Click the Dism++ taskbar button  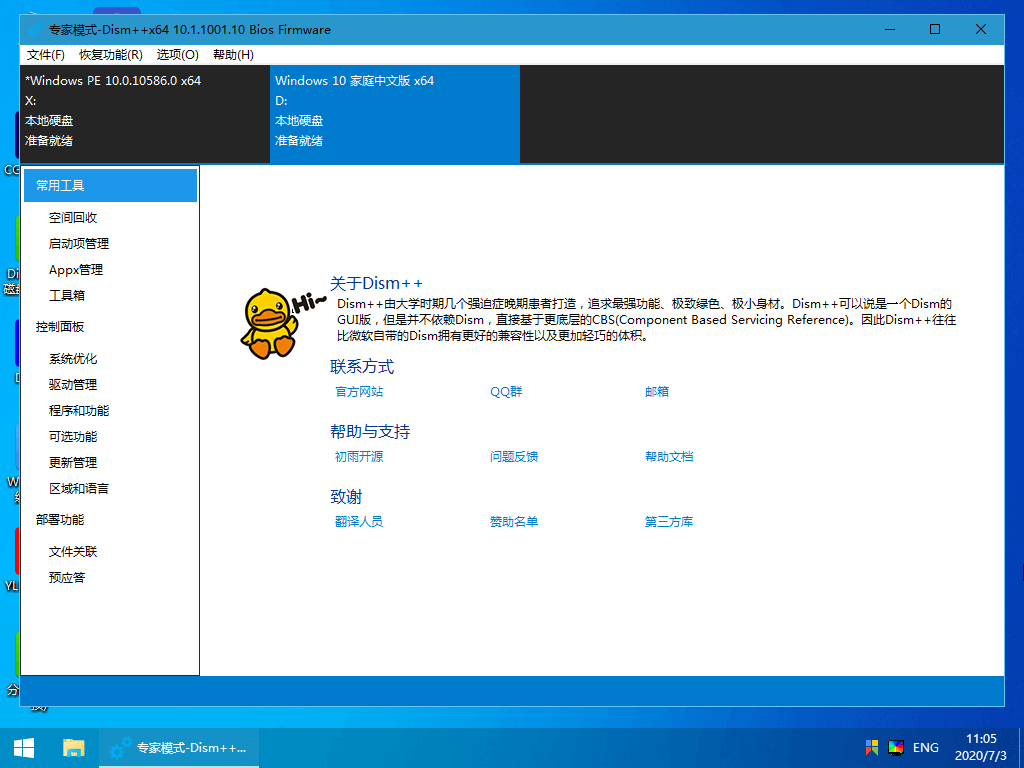pos(180,748)
